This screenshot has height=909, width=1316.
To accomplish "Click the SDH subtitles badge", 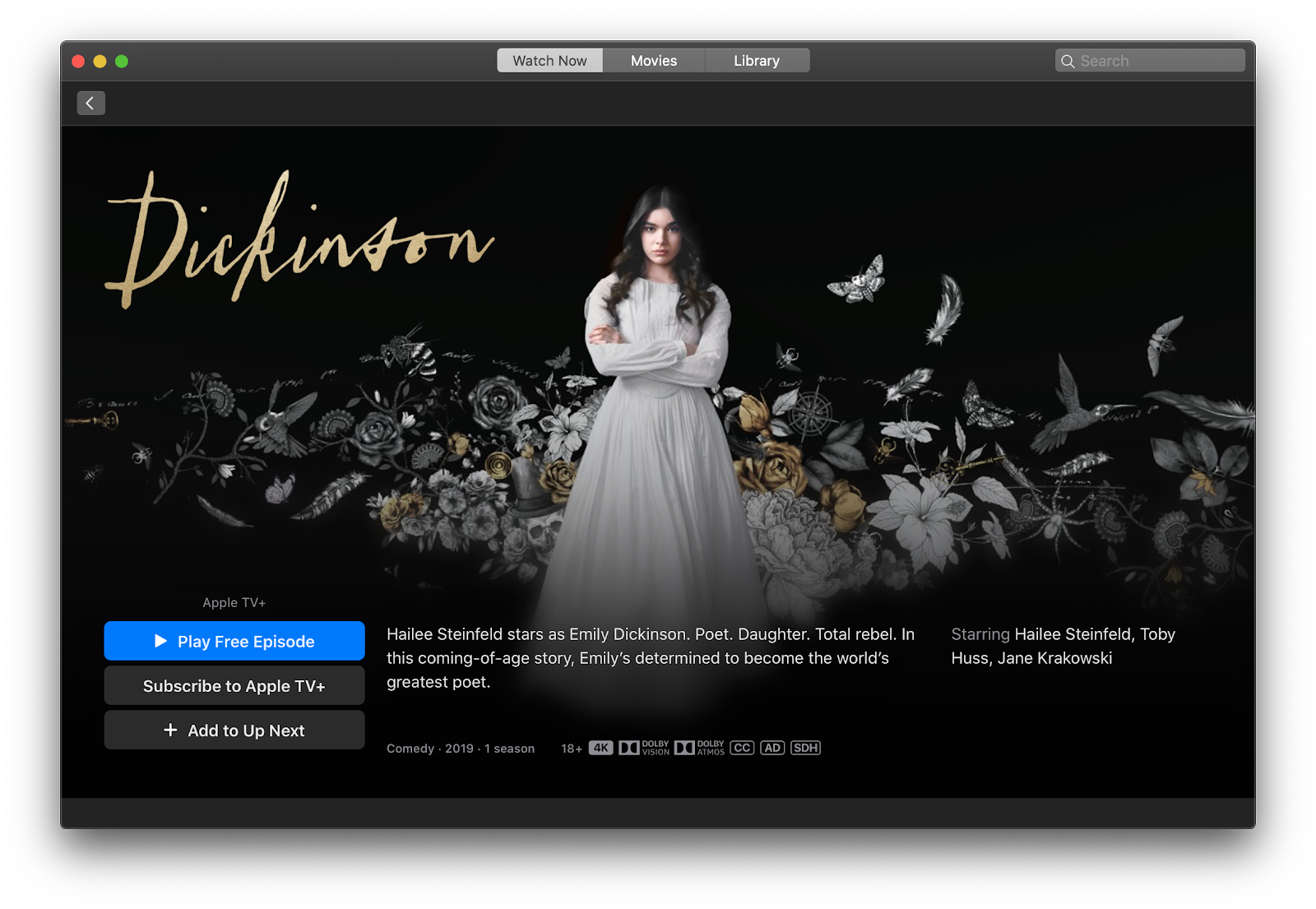I will pos(805,748).
